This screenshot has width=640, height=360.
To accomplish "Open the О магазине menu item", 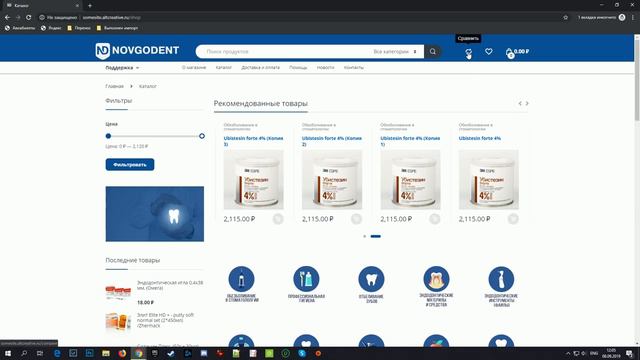I will pos(194,68).
